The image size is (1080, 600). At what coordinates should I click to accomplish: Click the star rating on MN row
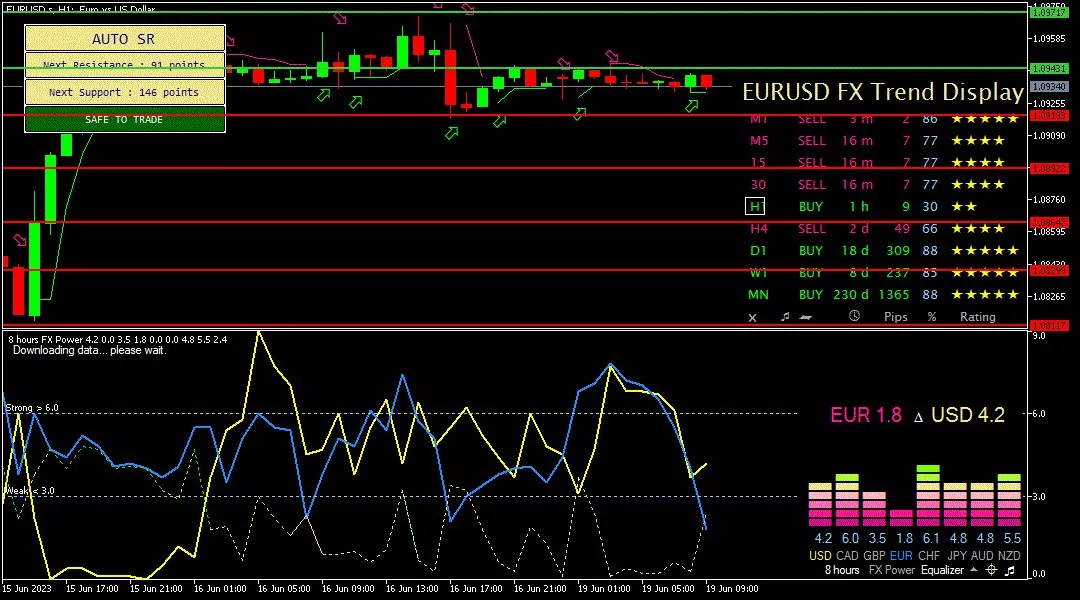pos(984,295)
